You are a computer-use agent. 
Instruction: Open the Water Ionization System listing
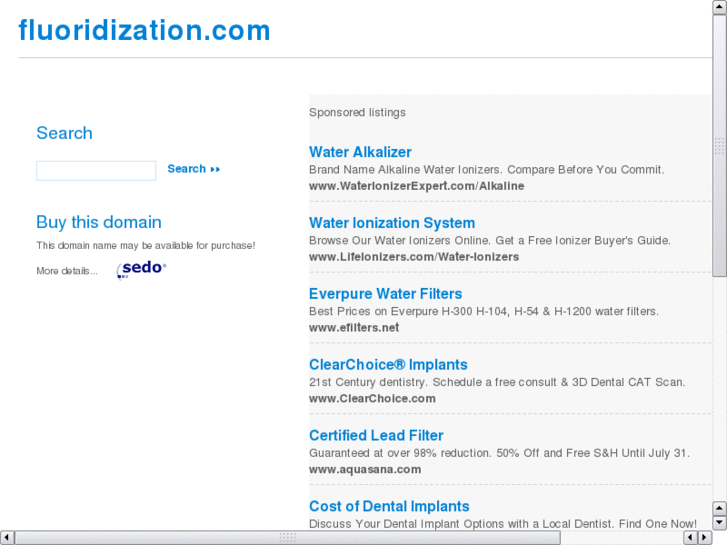click(392, 223)
